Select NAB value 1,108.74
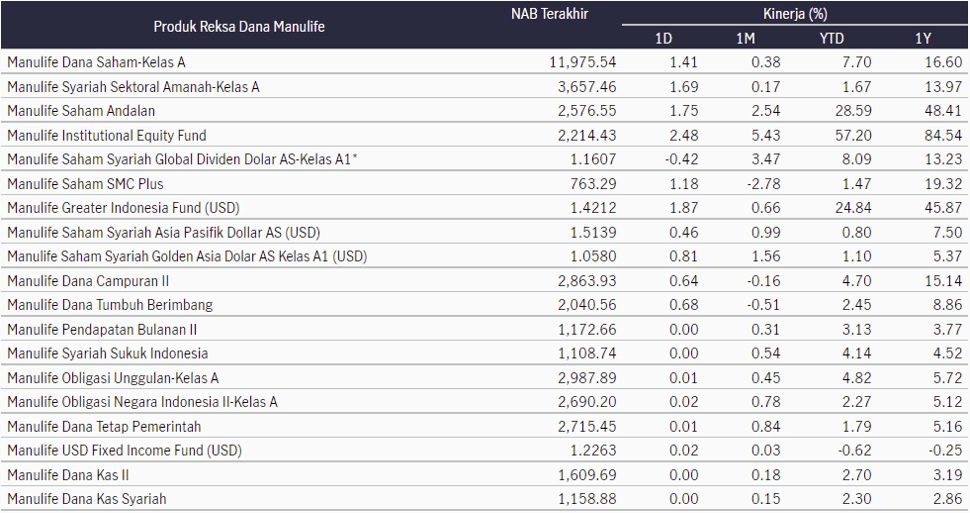This screenshot has width=970, height=513. coord(587,353)
